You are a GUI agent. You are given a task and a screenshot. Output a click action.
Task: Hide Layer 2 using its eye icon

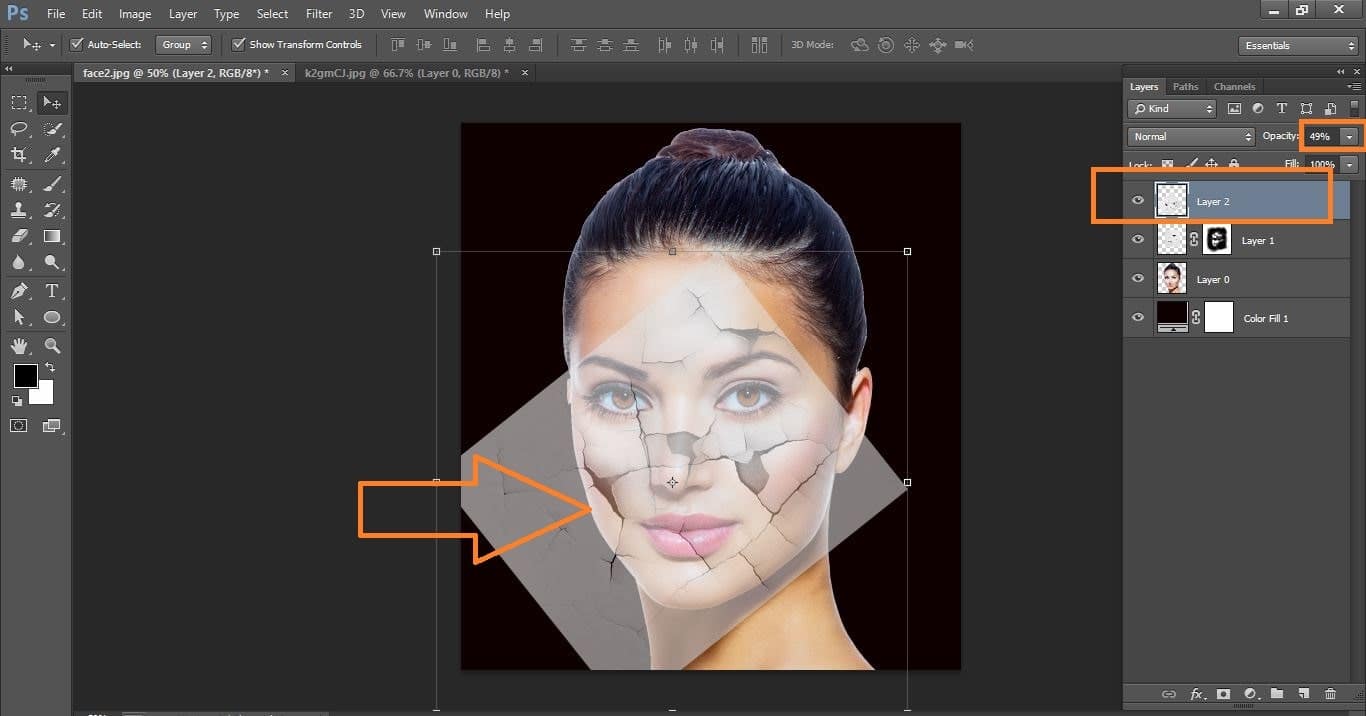[1138, 201]
